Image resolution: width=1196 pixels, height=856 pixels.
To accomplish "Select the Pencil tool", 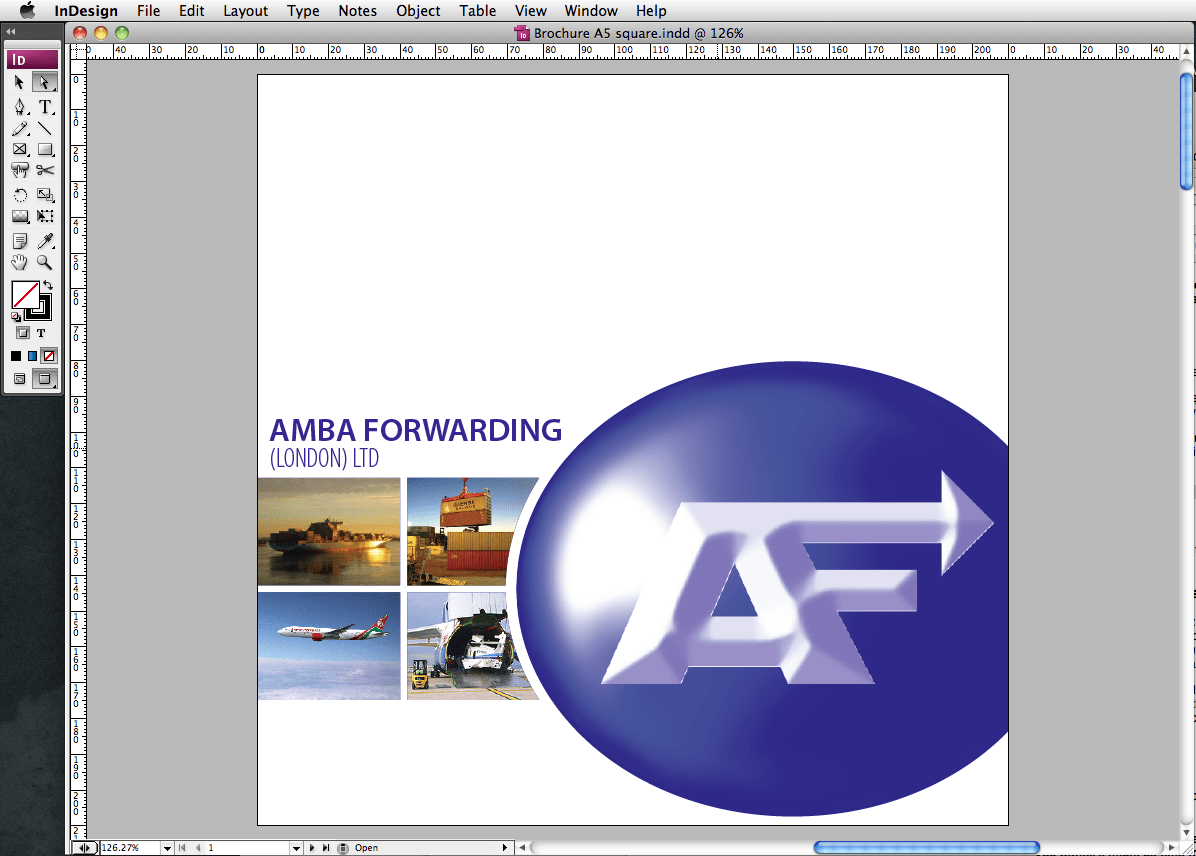I will (20, 129).
